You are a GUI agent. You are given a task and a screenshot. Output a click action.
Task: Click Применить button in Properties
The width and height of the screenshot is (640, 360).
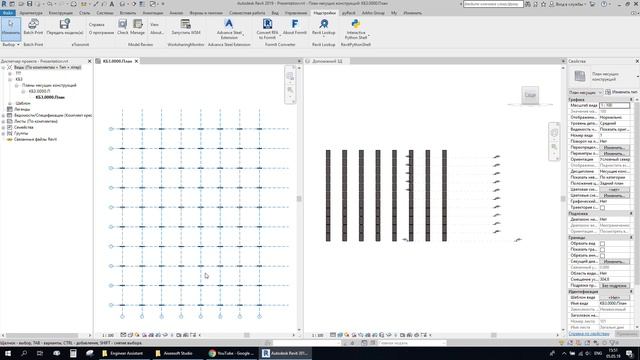[x=627, y=334]
